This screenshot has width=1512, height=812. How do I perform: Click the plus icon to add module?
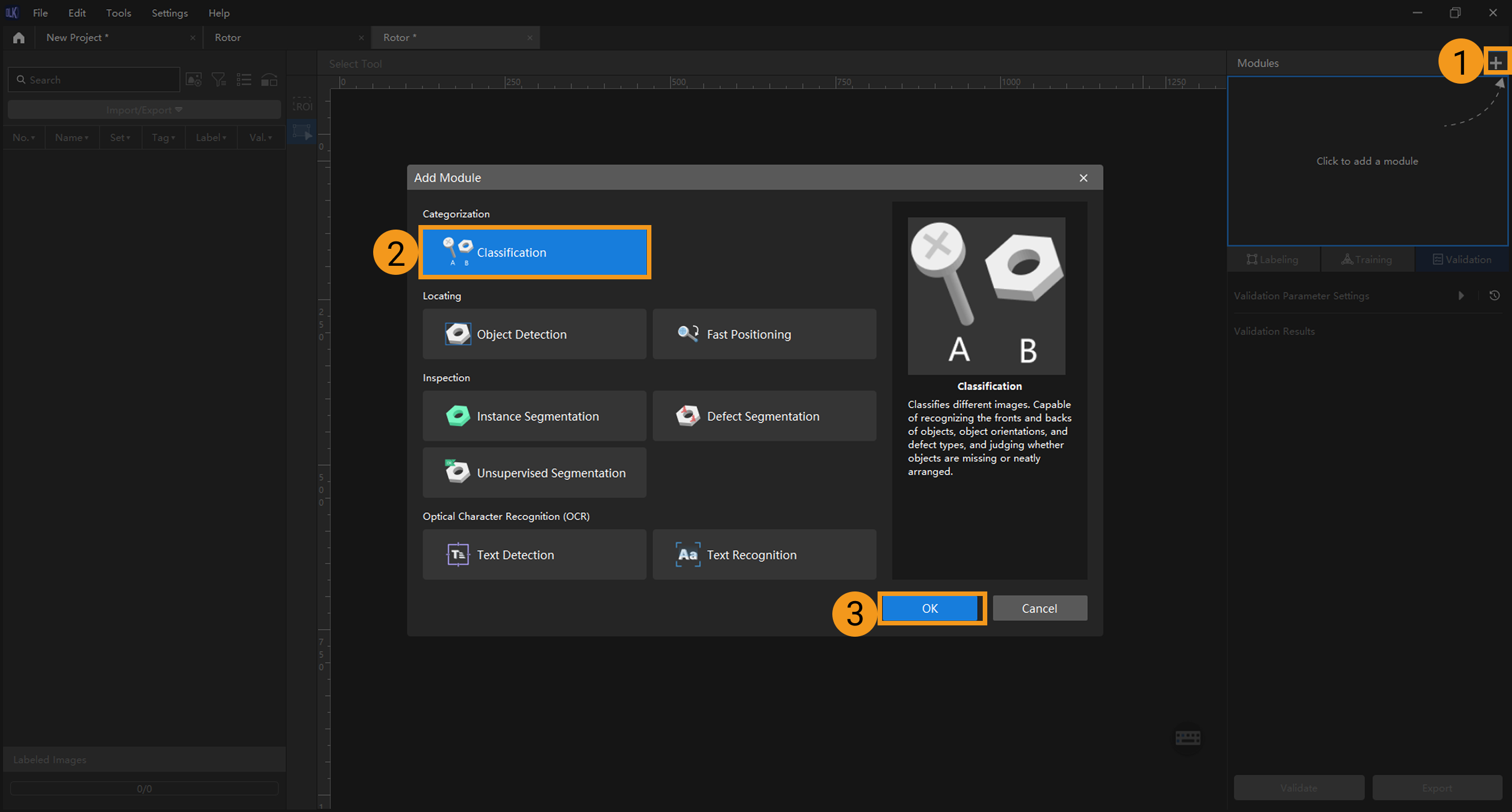[x=1496, y=62]
